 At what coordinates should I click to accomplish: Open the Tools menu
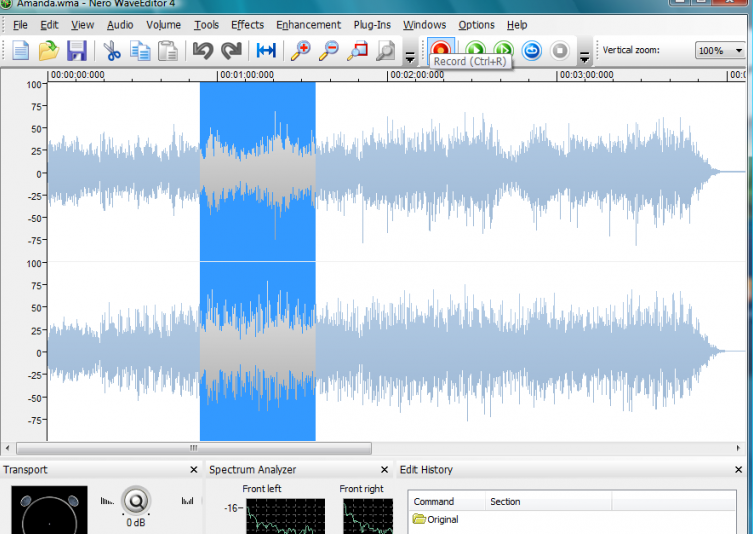point(206,25)
